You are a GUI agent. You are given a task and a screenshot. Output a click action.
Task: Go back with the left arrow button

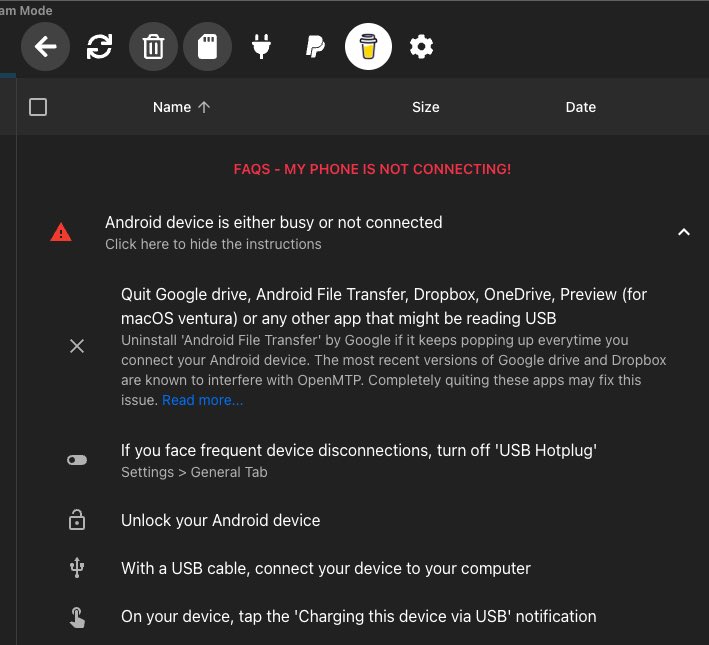(x=45, y=47)
